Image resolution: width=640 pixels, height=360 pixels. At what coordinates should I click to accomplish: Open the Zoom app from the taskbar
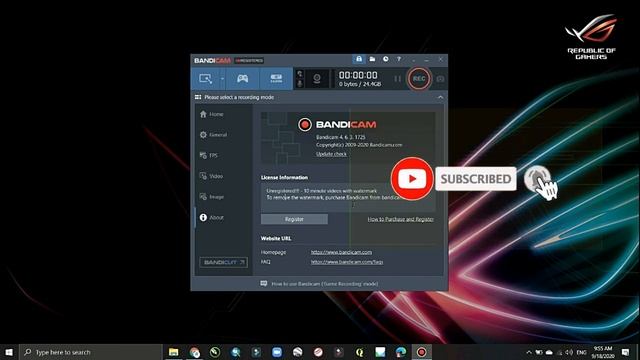pyautogui.click(x=277, y=352)
